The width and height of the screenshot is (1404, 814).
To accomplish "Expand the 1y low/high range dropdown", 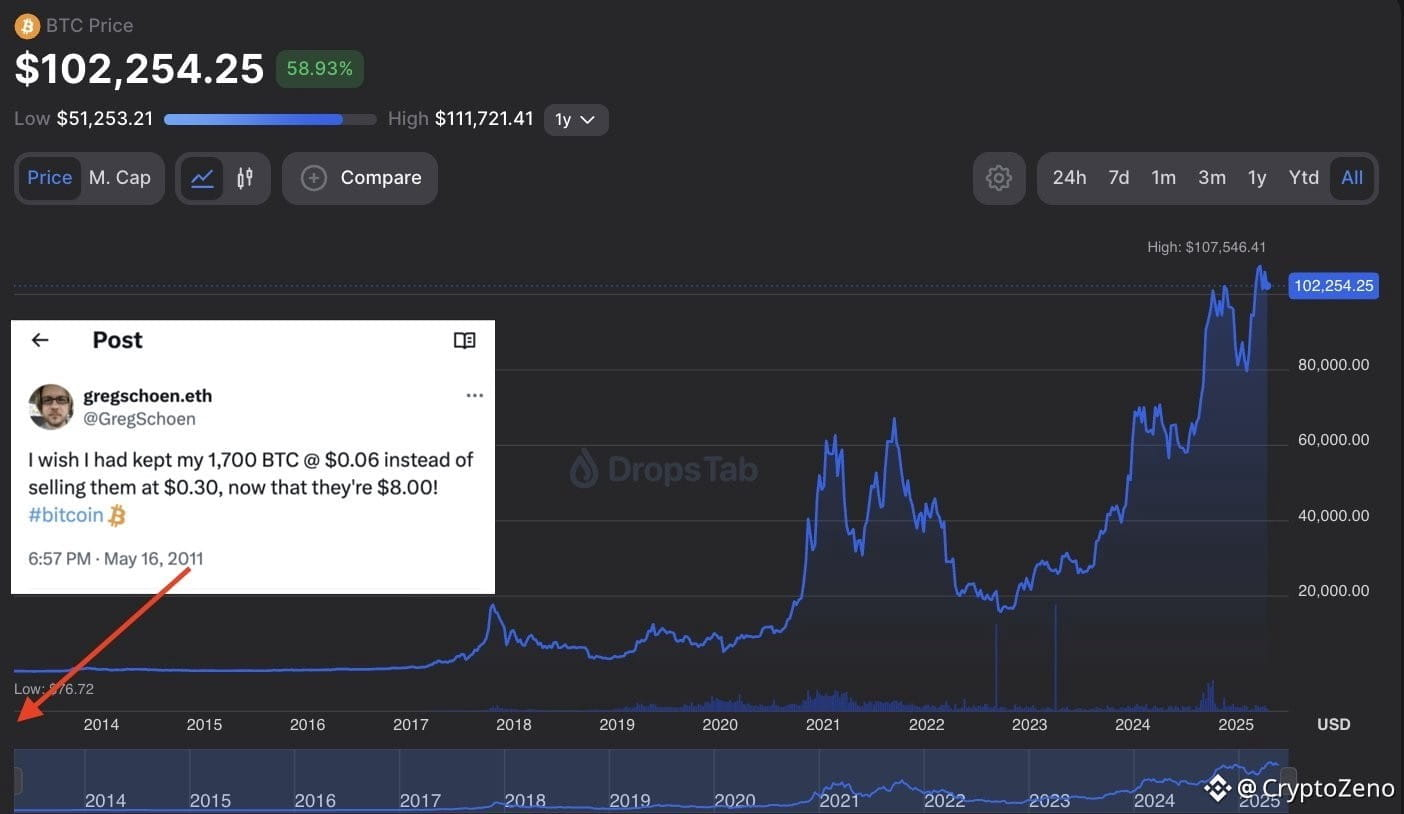I will pyautogui.click(x=576, y=120).
